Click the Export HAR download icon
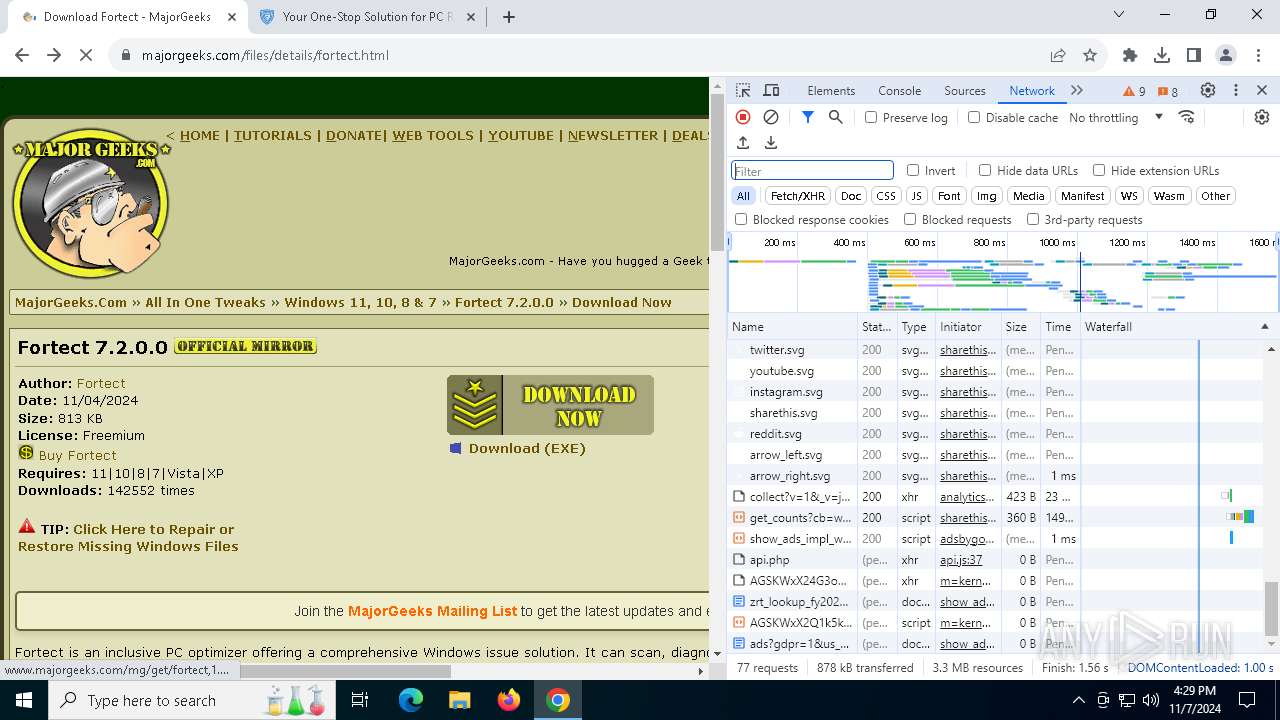The width and height of the screenshot is (1280, 720). tap(771, 143)
